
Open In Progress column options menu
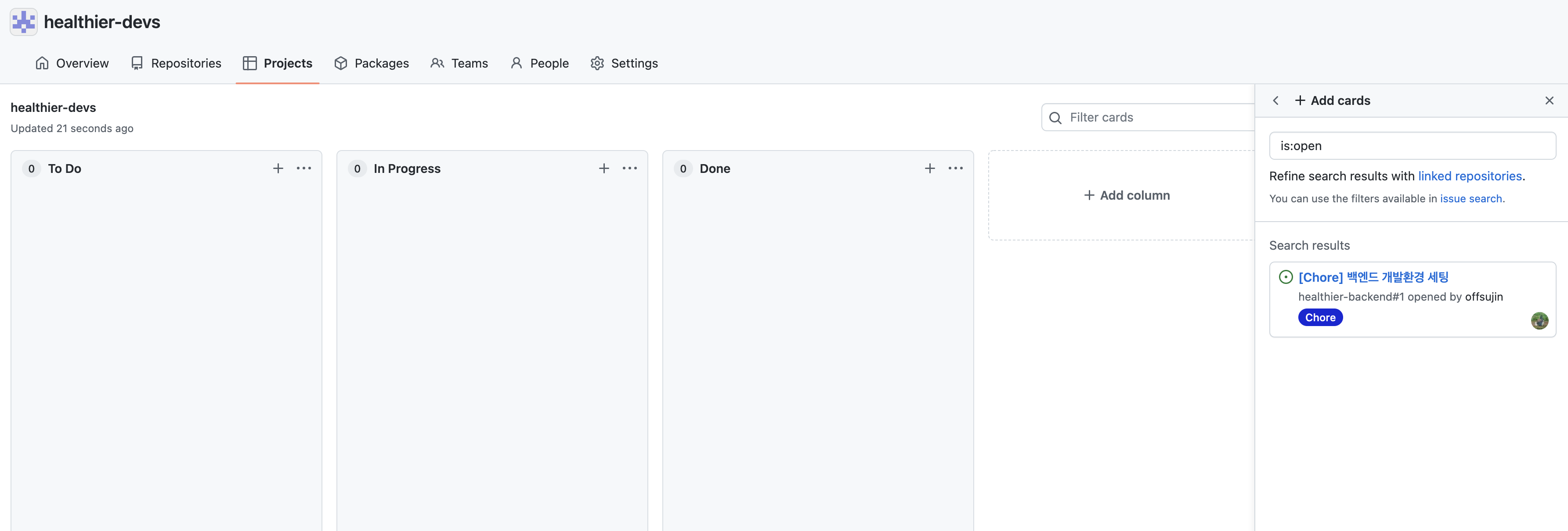point(629,169)
